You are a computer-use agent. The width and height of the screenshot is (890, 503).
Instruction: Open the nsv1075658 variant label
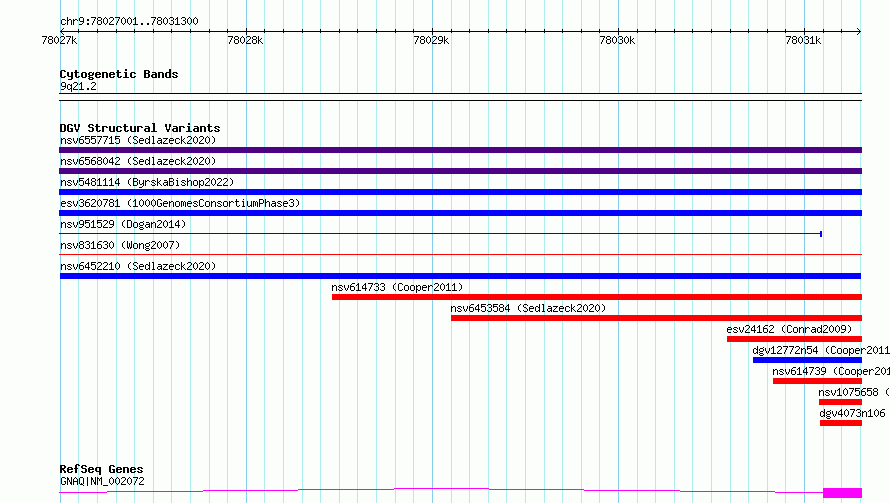(x=854, y=392)
